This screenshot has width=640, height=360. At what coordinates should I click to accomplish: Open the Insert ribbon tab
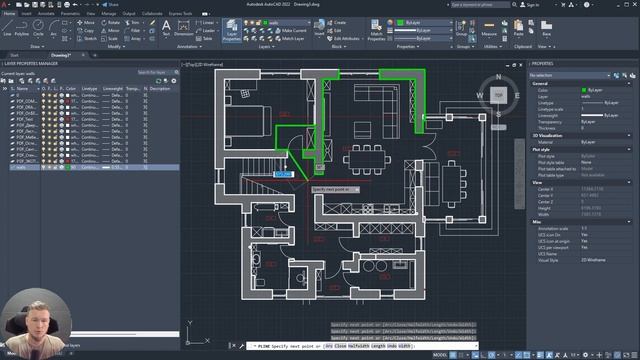coord(26,13)
